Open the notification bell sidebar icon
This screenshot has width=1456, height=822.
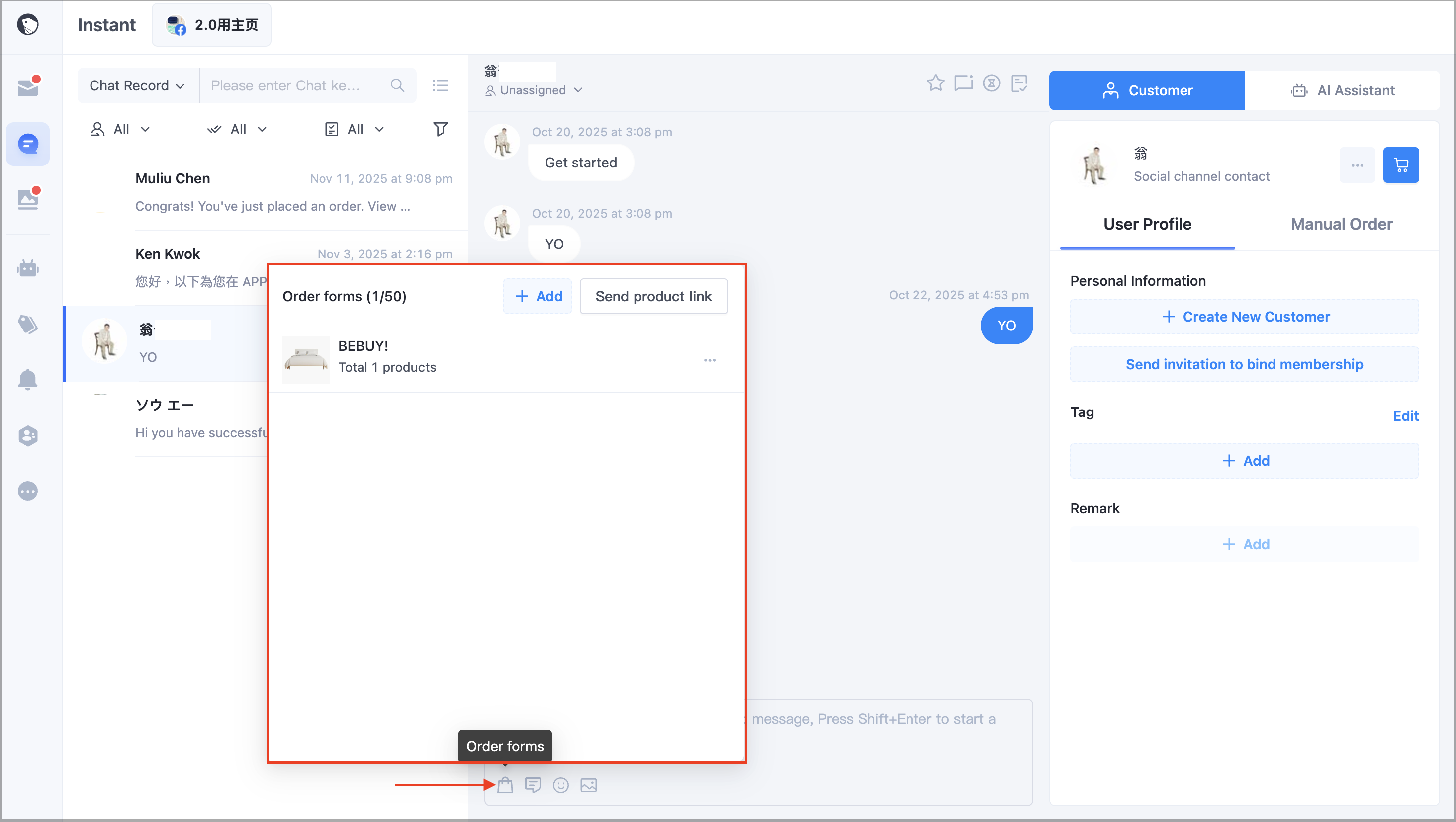coord(28,379)
